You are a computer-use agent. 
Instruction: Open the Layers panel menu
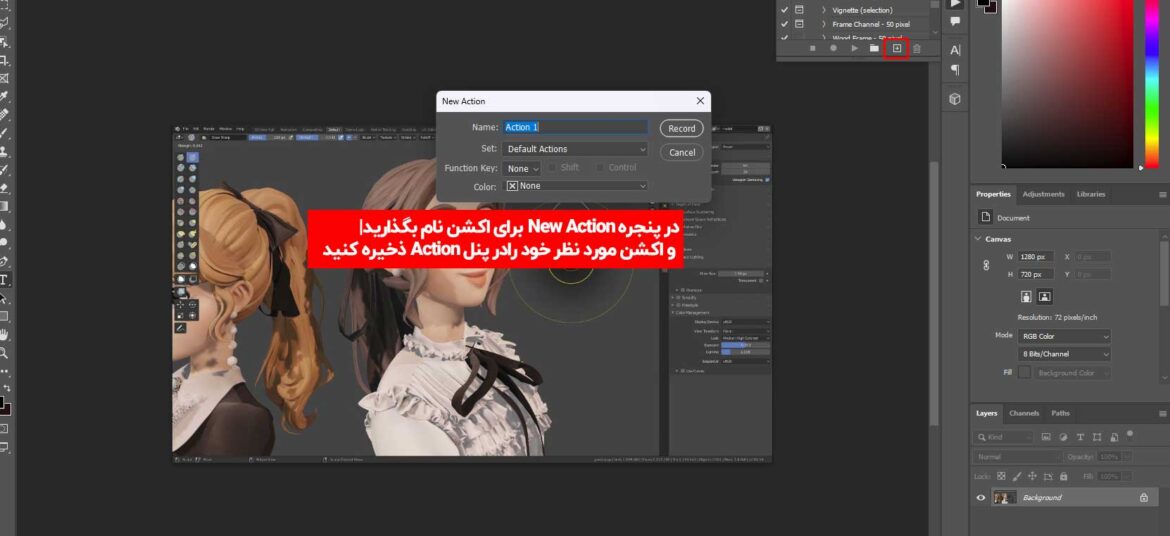point(1163,414)
